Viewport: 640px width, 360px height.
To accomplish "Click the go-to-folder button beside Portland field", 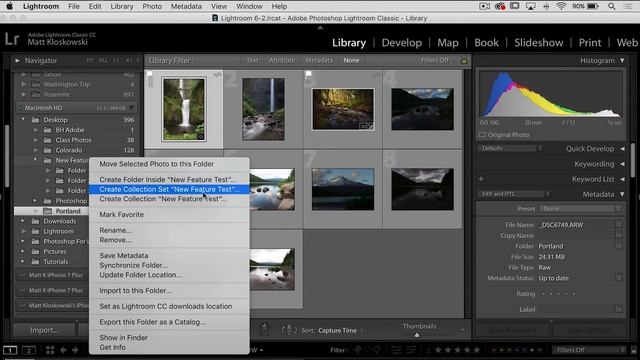I will 619,246.
